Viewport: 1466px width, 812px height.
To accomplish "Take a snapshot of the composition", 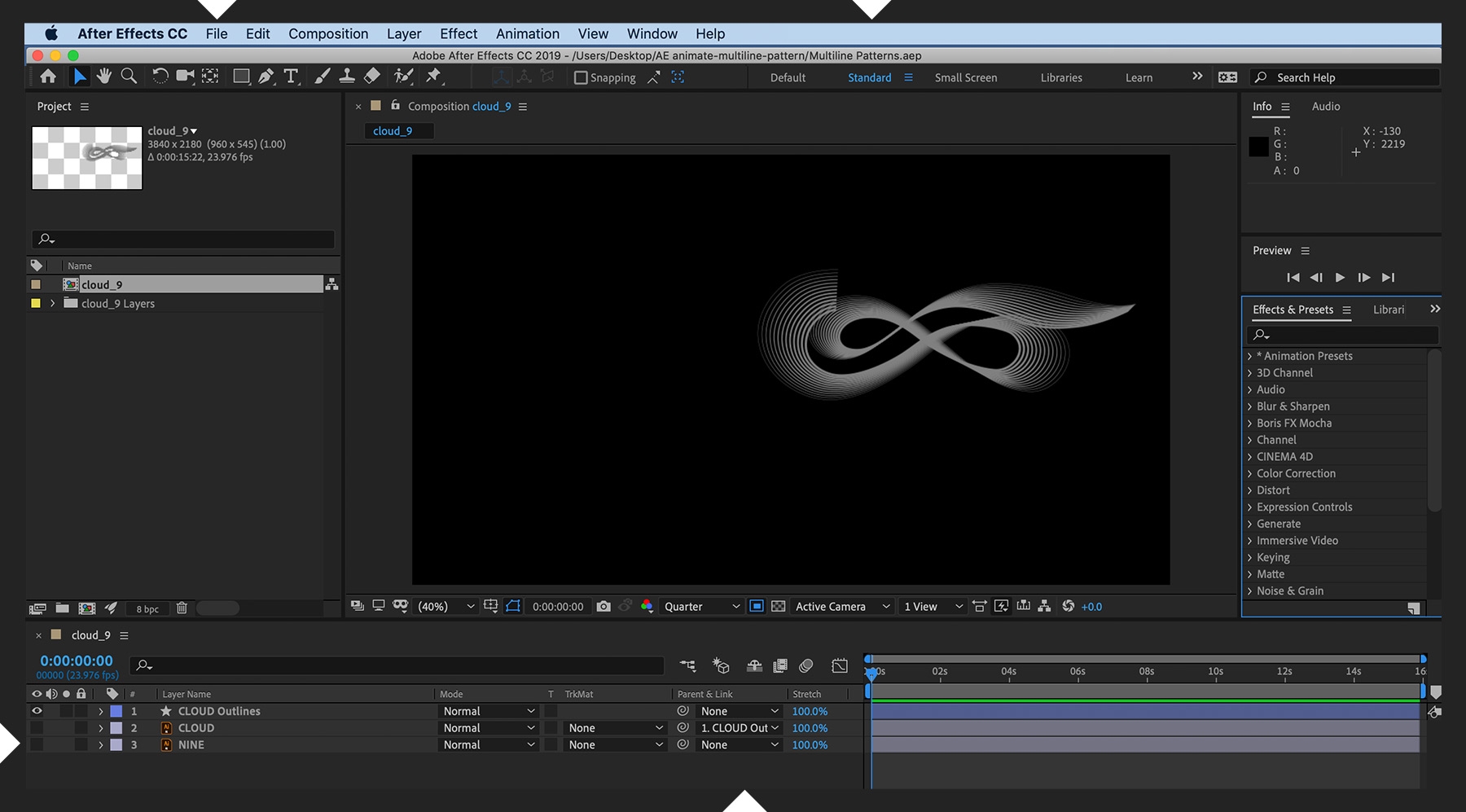I will [604, 606].
